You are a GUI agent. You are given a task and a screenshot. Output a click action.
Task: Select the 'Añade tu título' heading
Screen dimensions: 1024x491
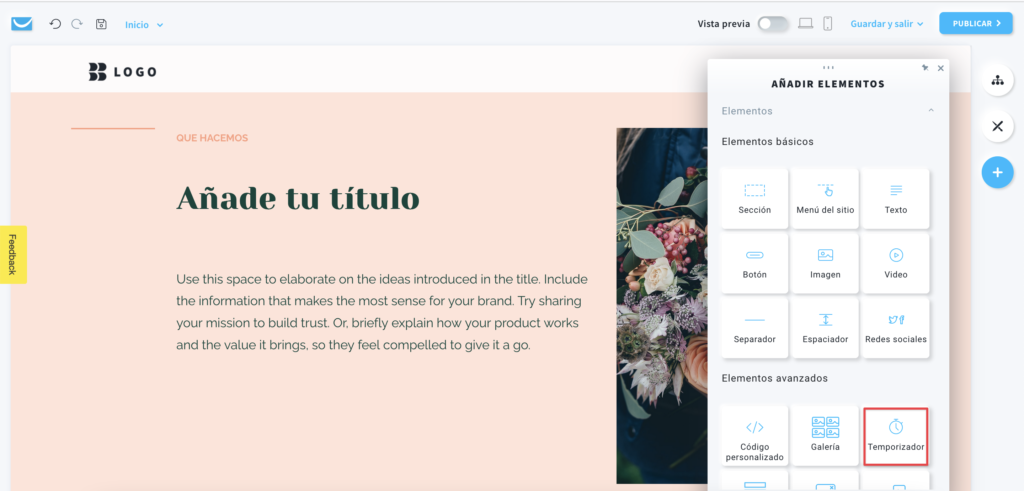click(298, 198)
